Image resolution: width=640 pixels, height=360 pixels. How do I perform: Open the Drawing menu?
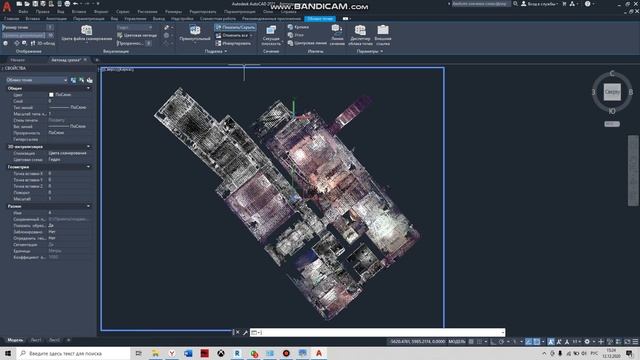click(147, 12)
